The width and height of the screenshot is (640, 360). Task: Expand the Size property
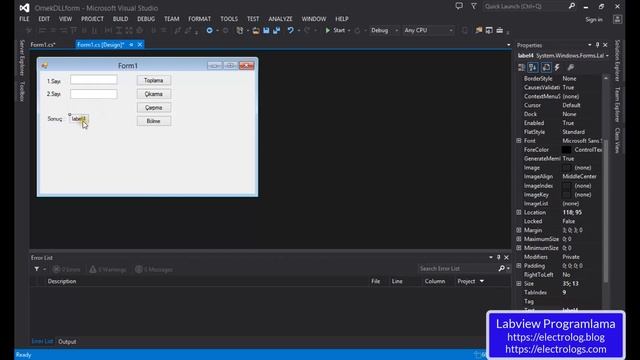[x=519, y=284]
